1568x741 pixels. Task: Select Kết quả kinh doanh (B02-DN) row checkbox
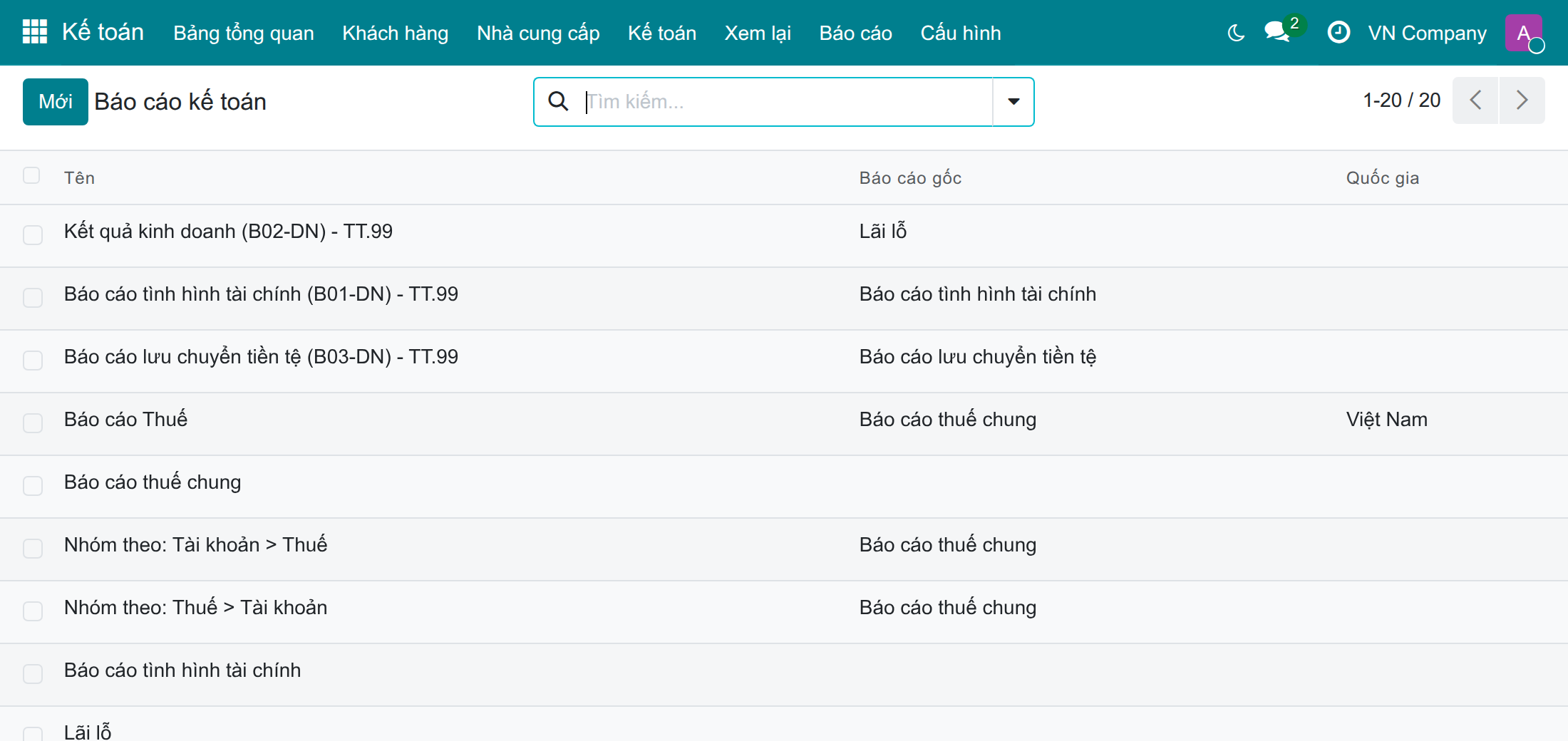(x=33, y=234)
